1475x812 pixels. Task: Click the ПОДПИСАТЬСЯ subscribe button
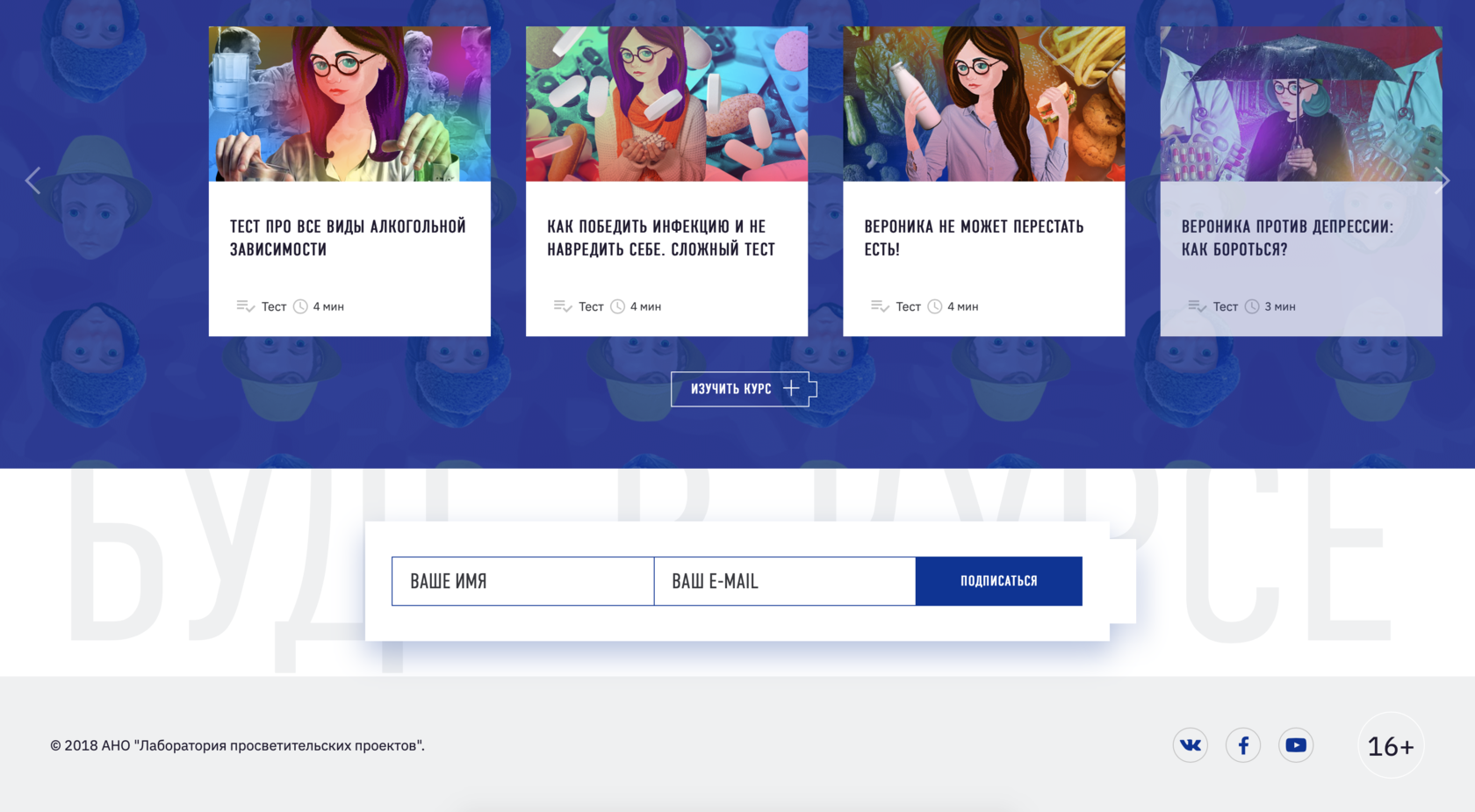999,581
